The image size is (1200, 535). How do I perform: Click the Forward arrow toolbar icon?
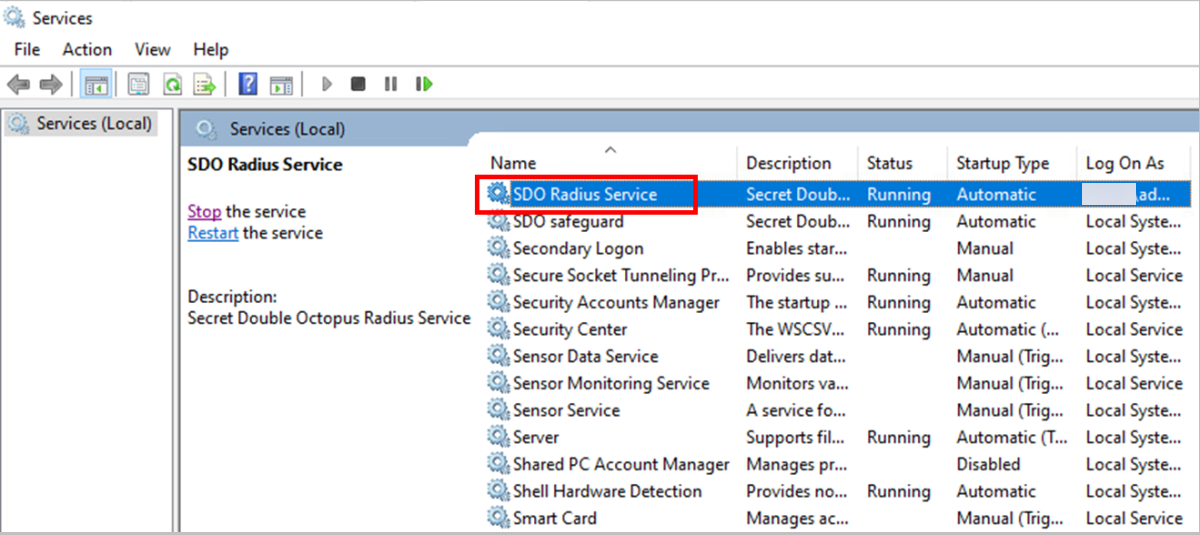tap(50, 85)
